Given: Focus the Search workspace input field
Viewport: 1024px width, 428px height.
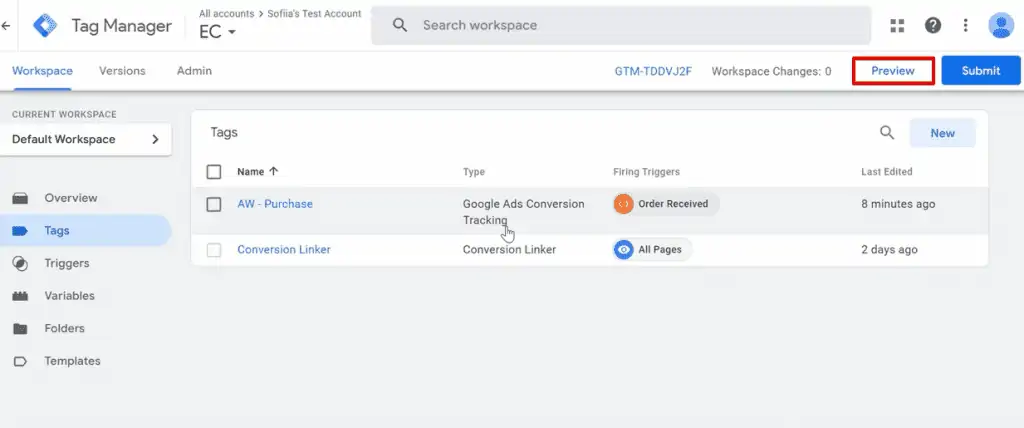Looking at the screenshot, I should [x=620, y=25].
